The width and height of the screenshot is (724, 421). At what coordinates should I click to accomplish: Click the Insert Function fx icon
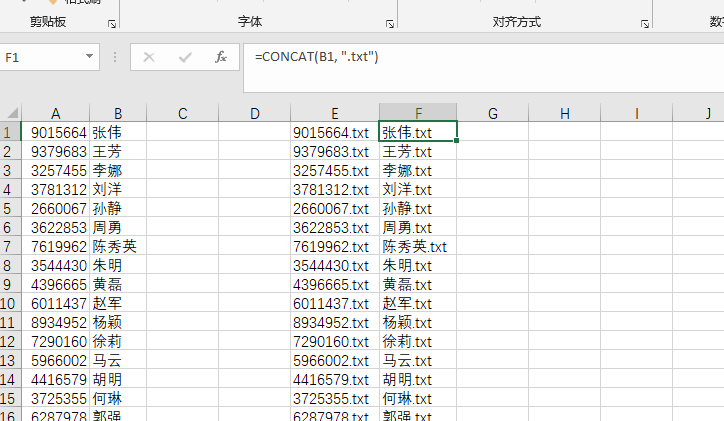(221, 58)
